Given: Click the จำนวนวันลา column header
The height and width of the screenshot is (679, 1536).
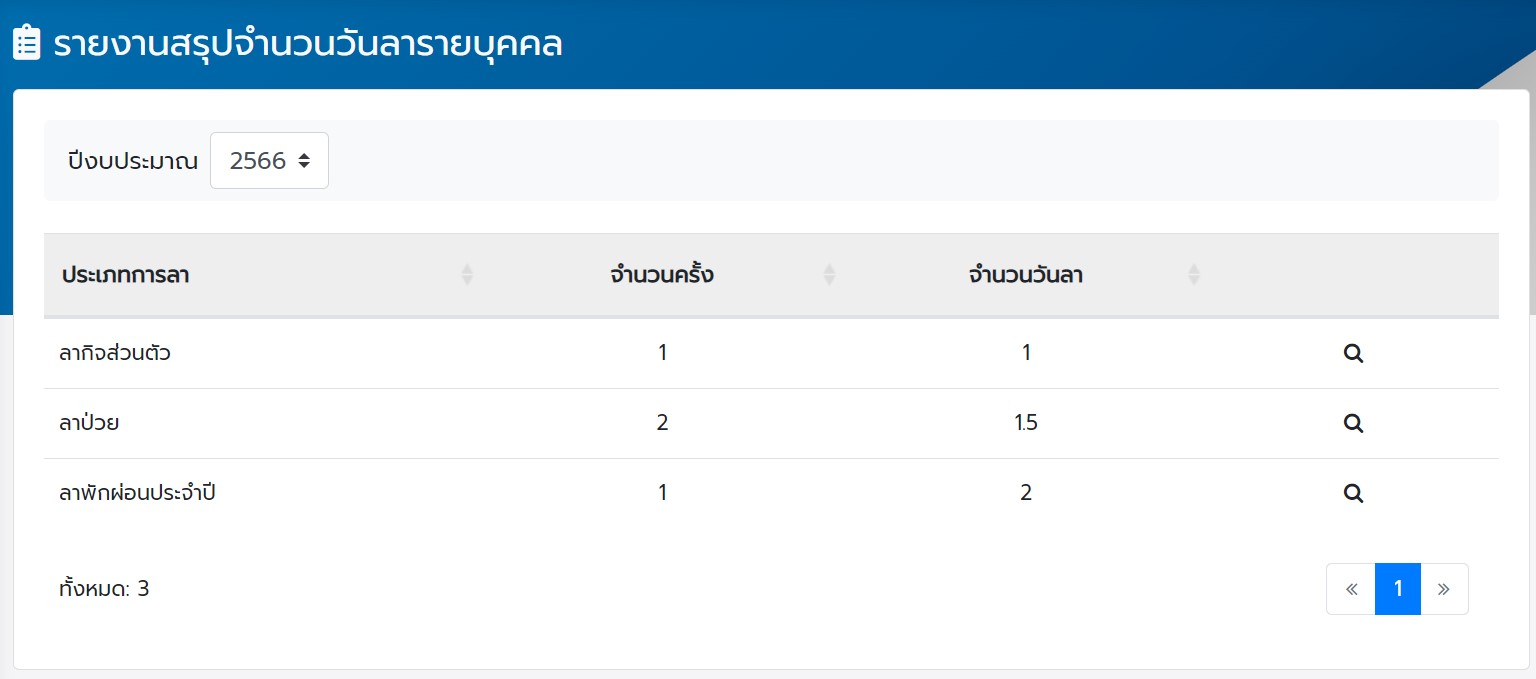Looking at the screenshot, I should [x=1025, y=275].
